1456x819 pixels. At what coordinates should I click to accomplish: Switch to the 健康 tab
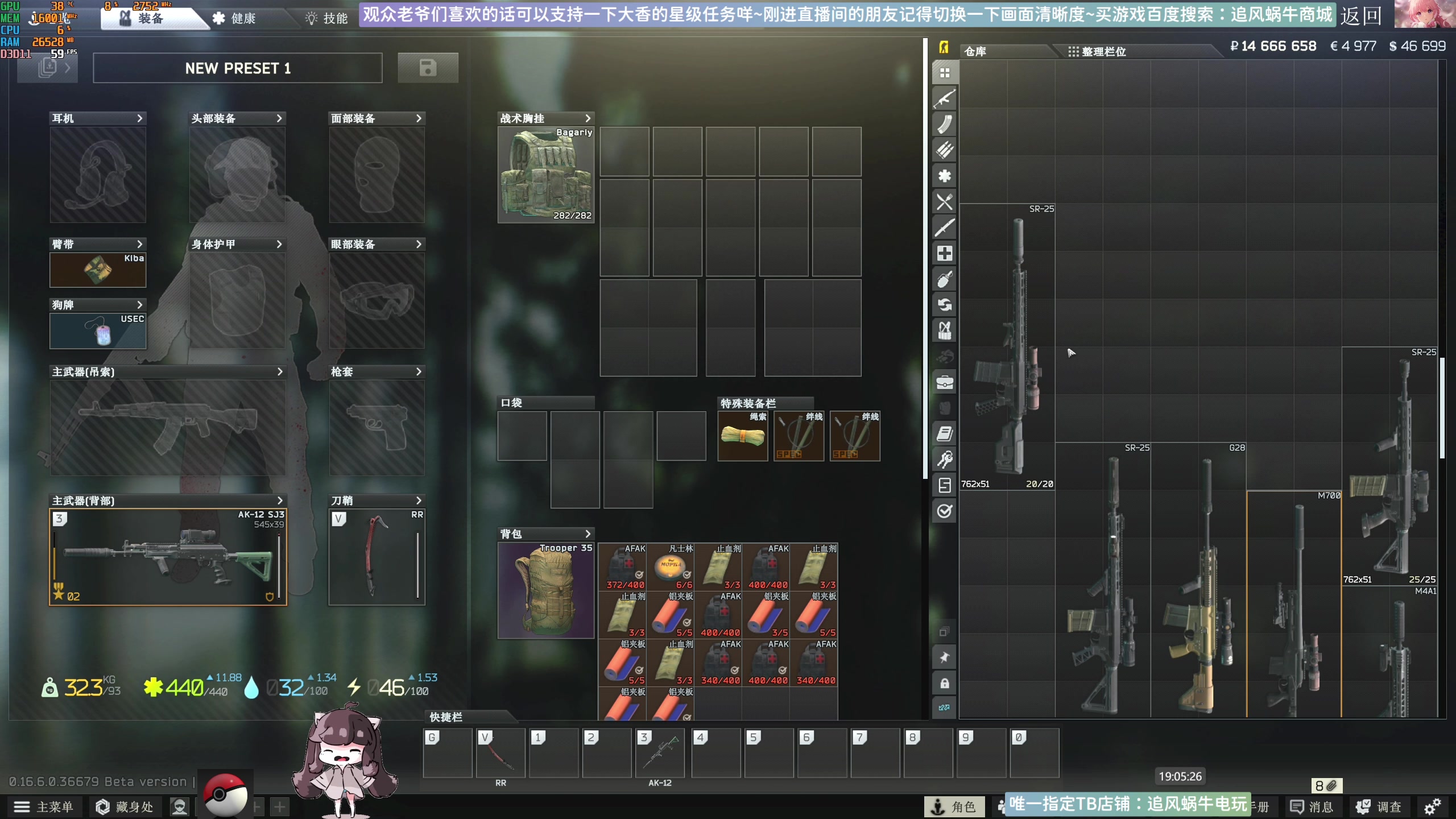click(x=234, y=18)
